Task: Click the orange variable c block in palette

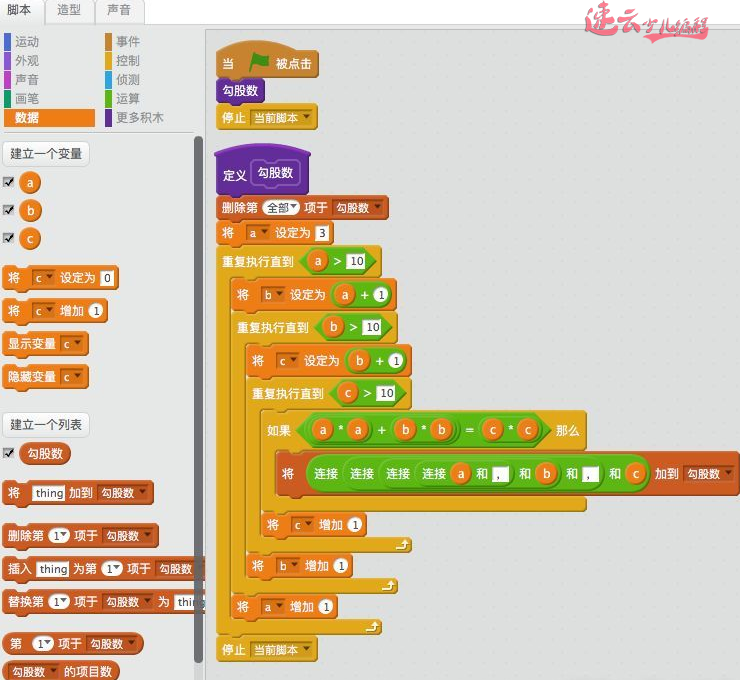Action: point(30,238)
